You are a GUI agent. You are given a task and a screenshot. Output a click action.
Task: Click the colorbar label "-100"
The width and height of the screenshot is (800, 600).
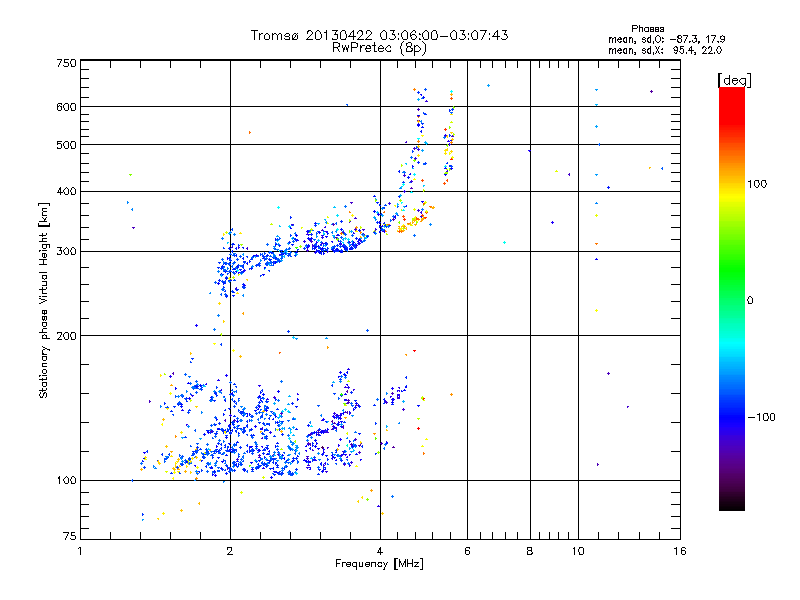tap(761, 417)
